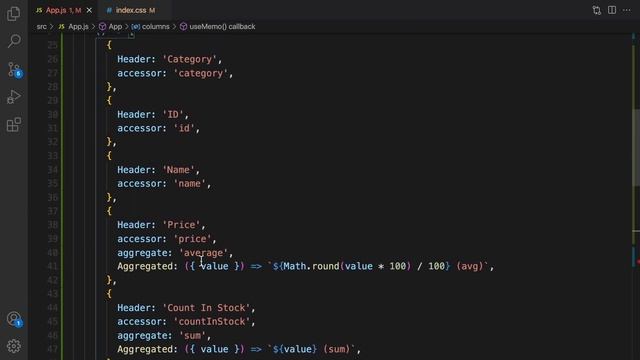
Task: Close the App.js tab
Action: point(89,10)
